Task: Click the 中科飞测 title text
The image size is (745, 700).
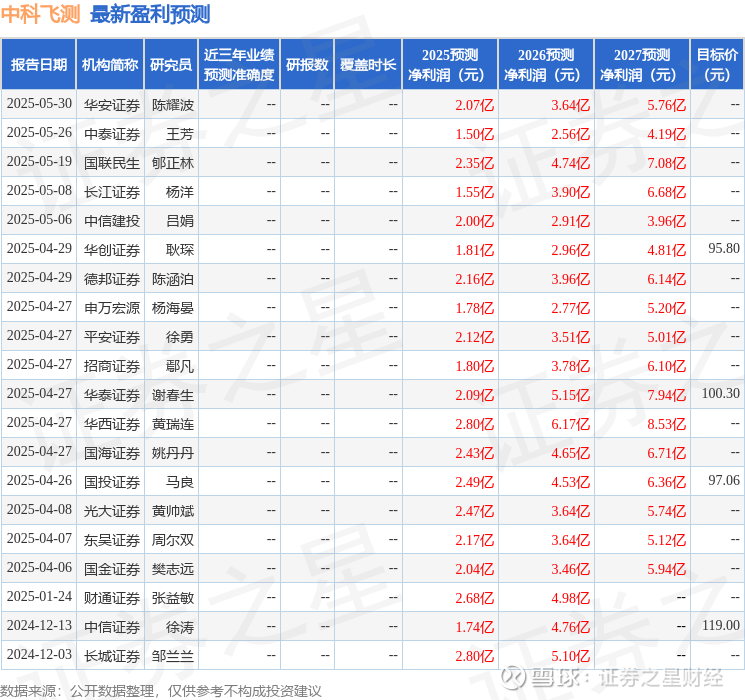Action: pyautogui.click(x=41, y=14)
